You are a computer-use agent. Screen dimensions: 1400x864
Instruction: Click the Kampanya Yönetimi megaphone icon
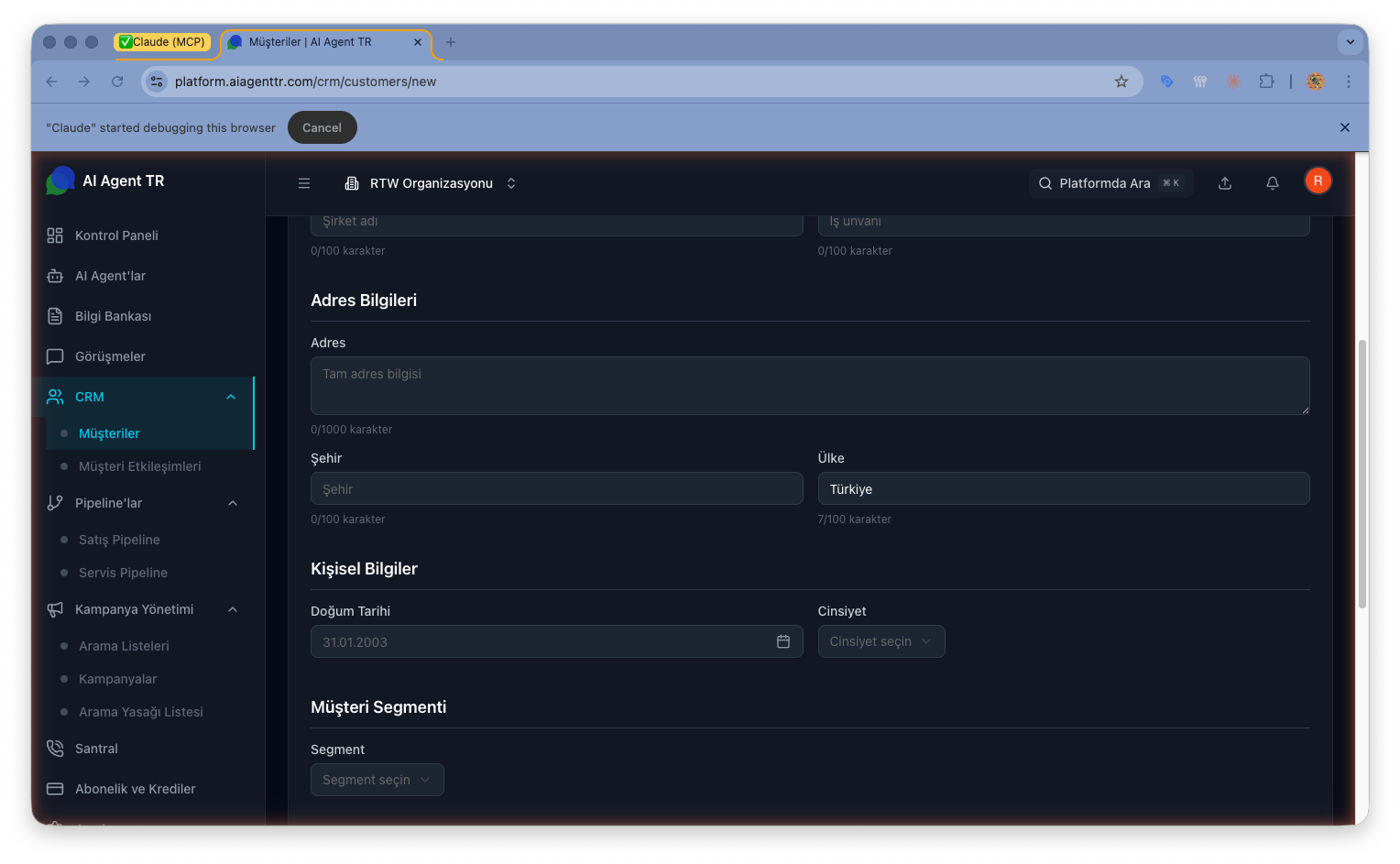pos(55,609)
